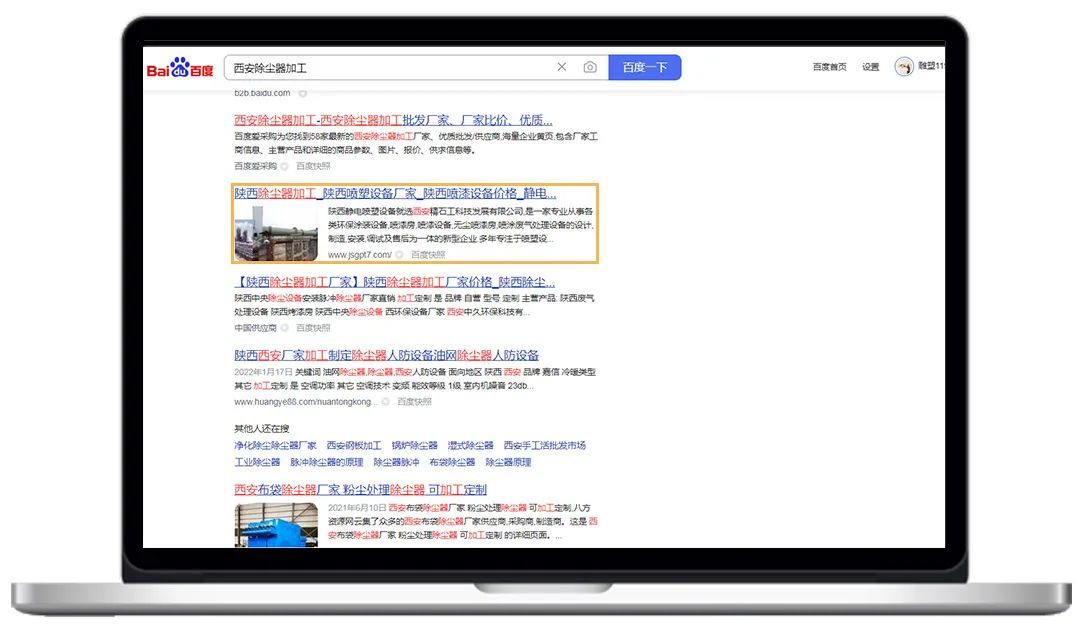Click the shield icon beside www.jsgpt7.com

point(399,255)
